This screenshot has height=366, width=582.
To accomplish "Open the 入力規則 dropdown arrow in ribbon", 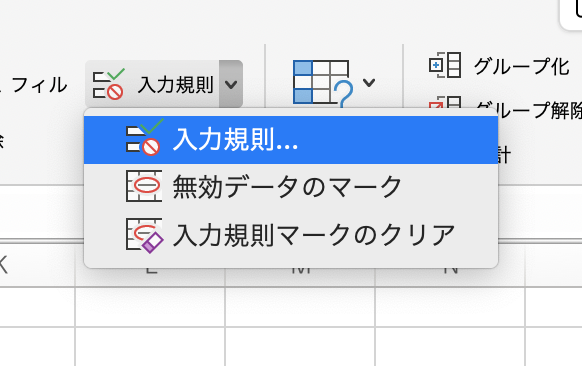I will (230, 85).
